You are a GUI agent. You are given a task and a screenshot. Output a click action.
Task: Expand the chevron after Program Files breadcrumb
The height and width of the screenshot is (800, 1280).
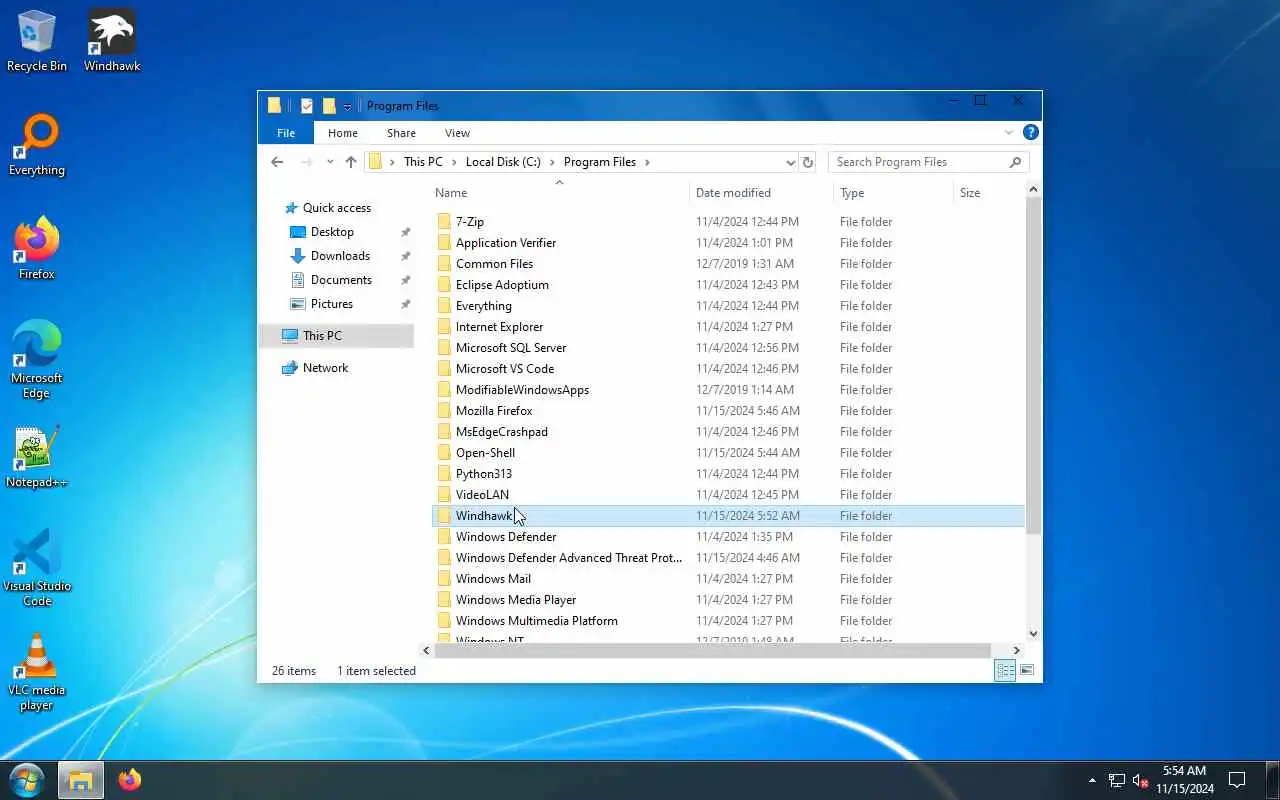coord(647,162)
